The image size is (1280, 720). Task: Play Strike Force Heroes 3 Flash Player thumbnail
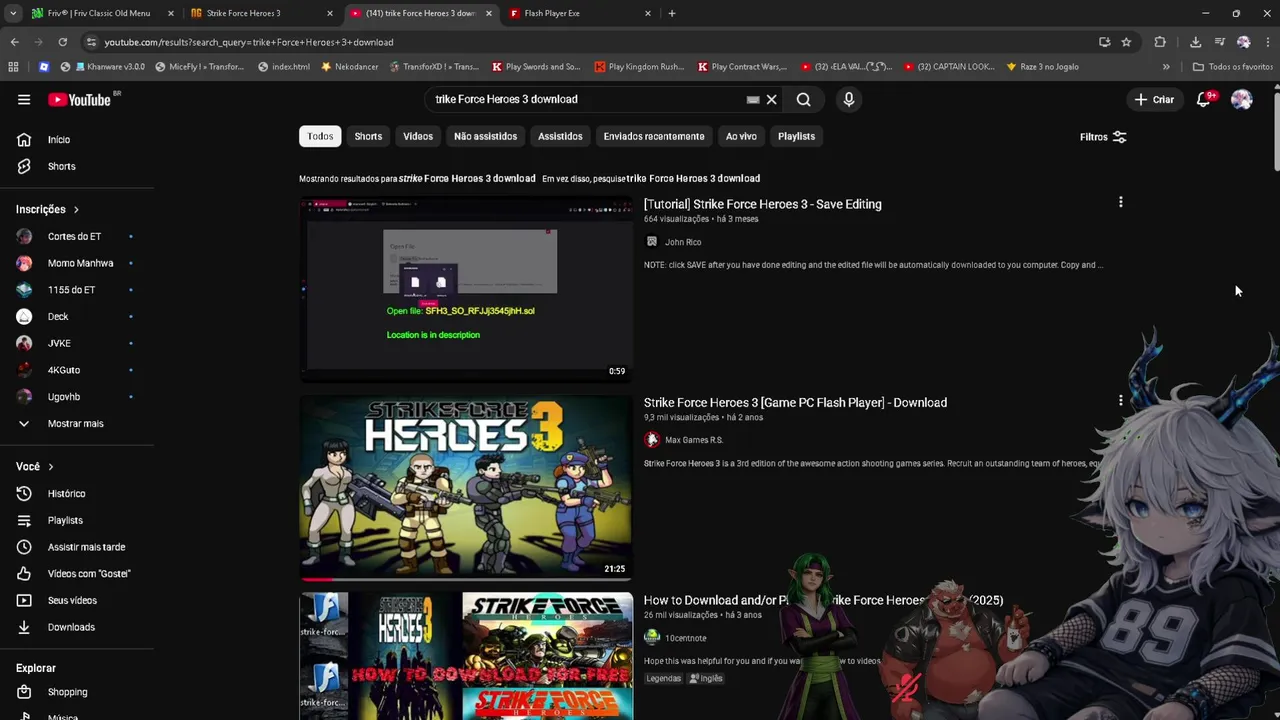[466, 487]
